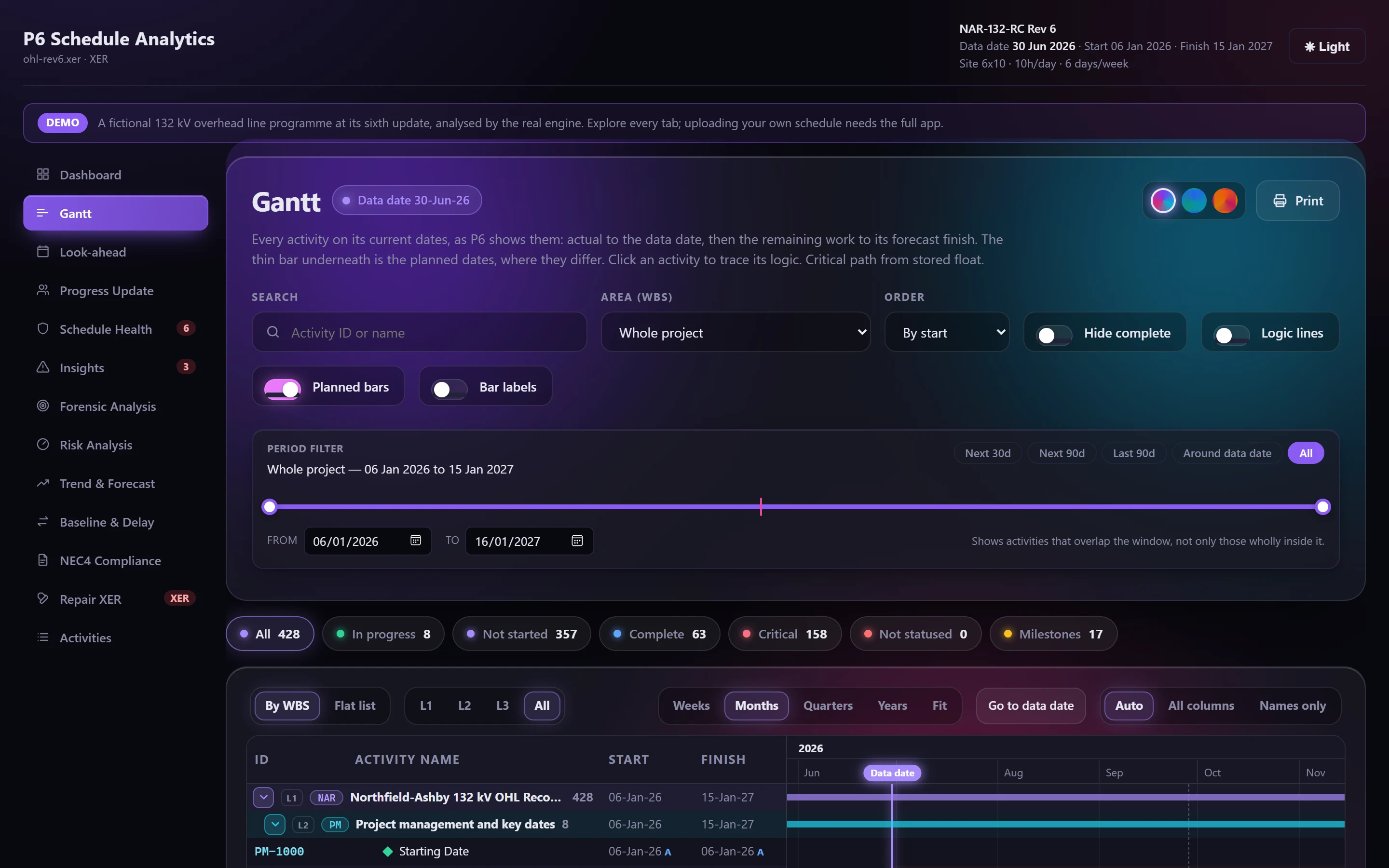Click the Activity ID or name search field
1389x868 pixels.
click(420, 332)
